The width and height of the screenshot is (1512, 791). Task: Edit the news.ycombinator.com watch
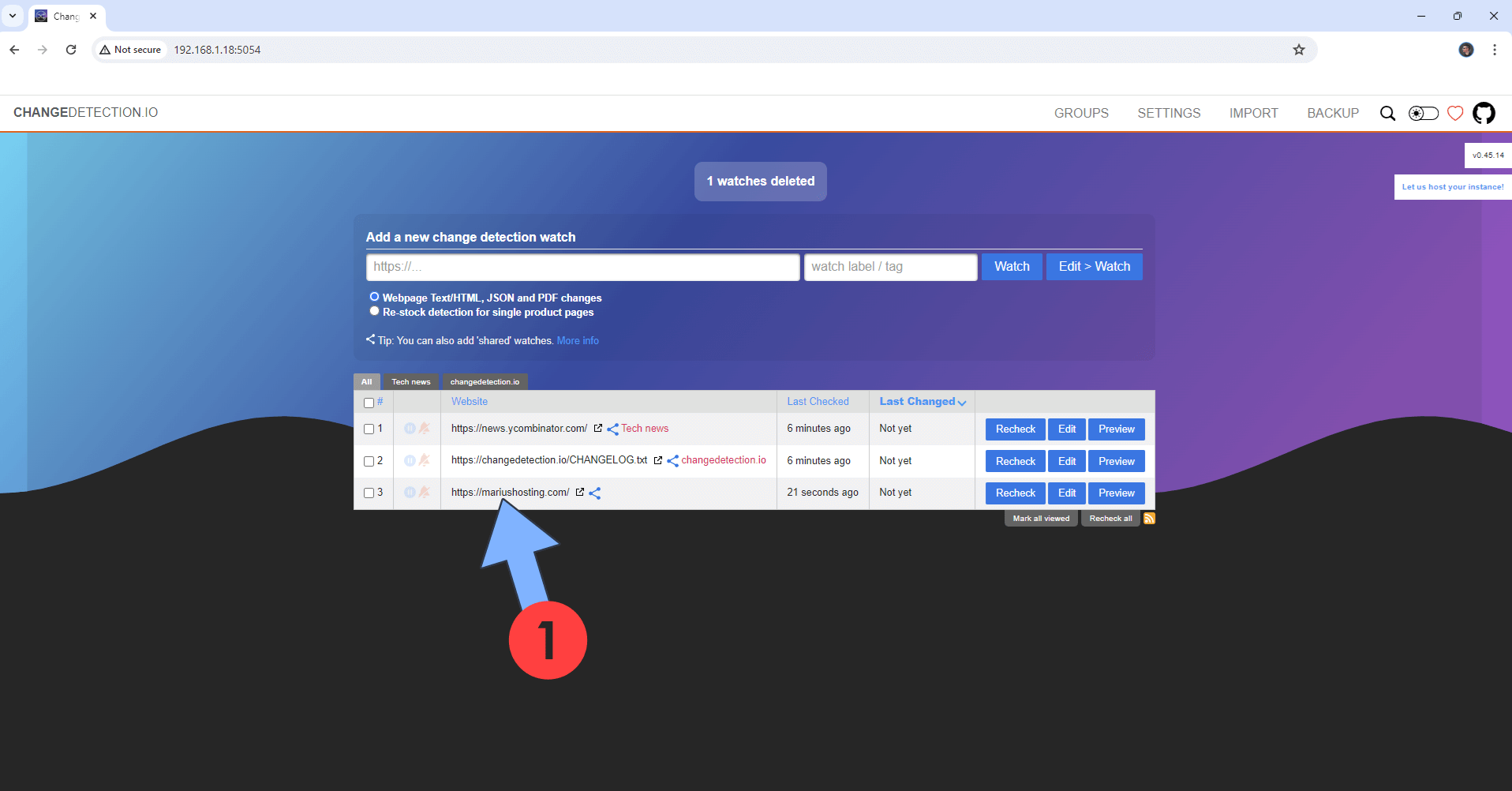1067,429
